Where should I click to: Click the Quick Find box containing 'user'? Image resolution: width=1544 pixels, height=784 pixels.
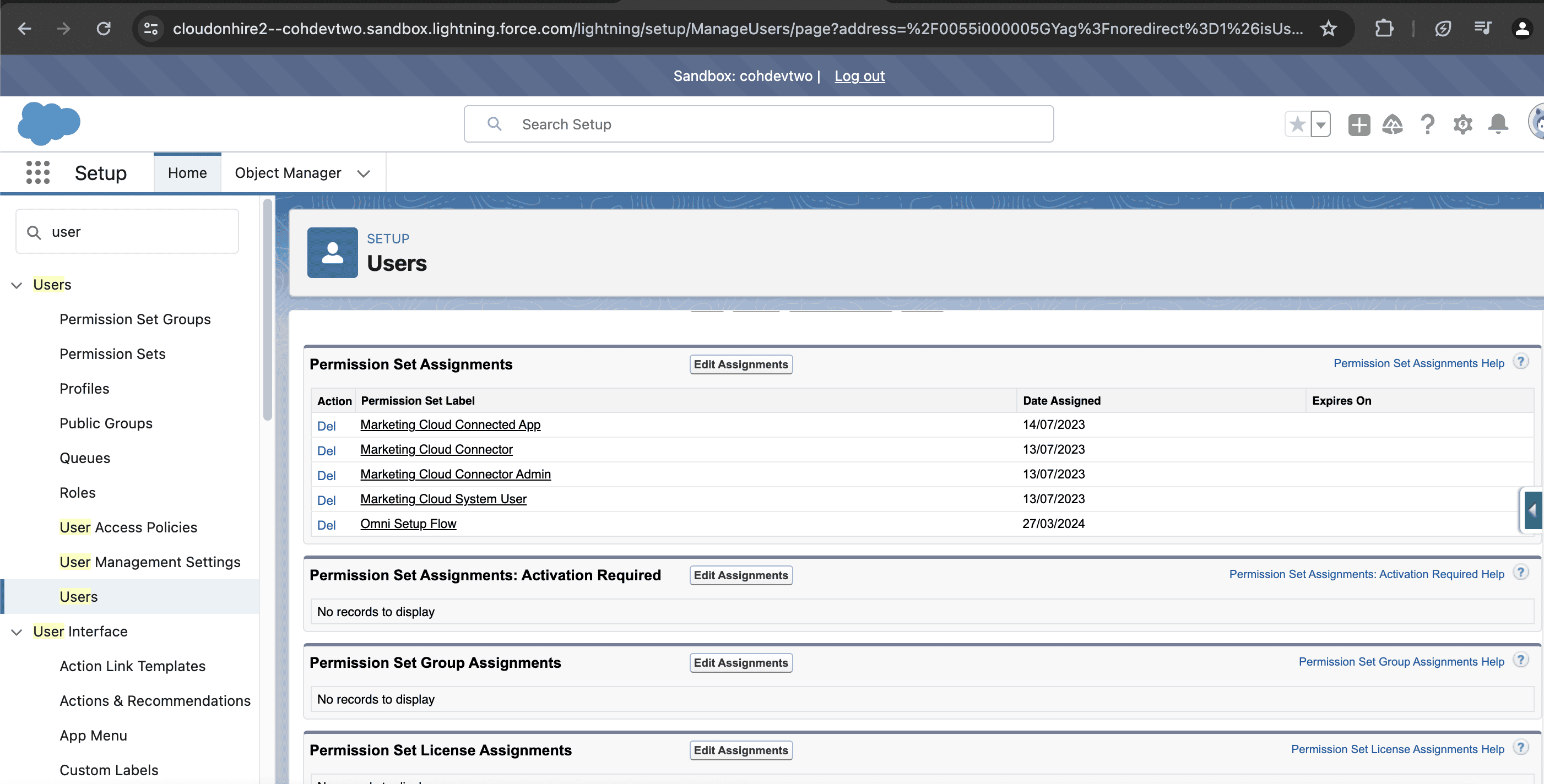pyautogui.click(x=127, y=231)
